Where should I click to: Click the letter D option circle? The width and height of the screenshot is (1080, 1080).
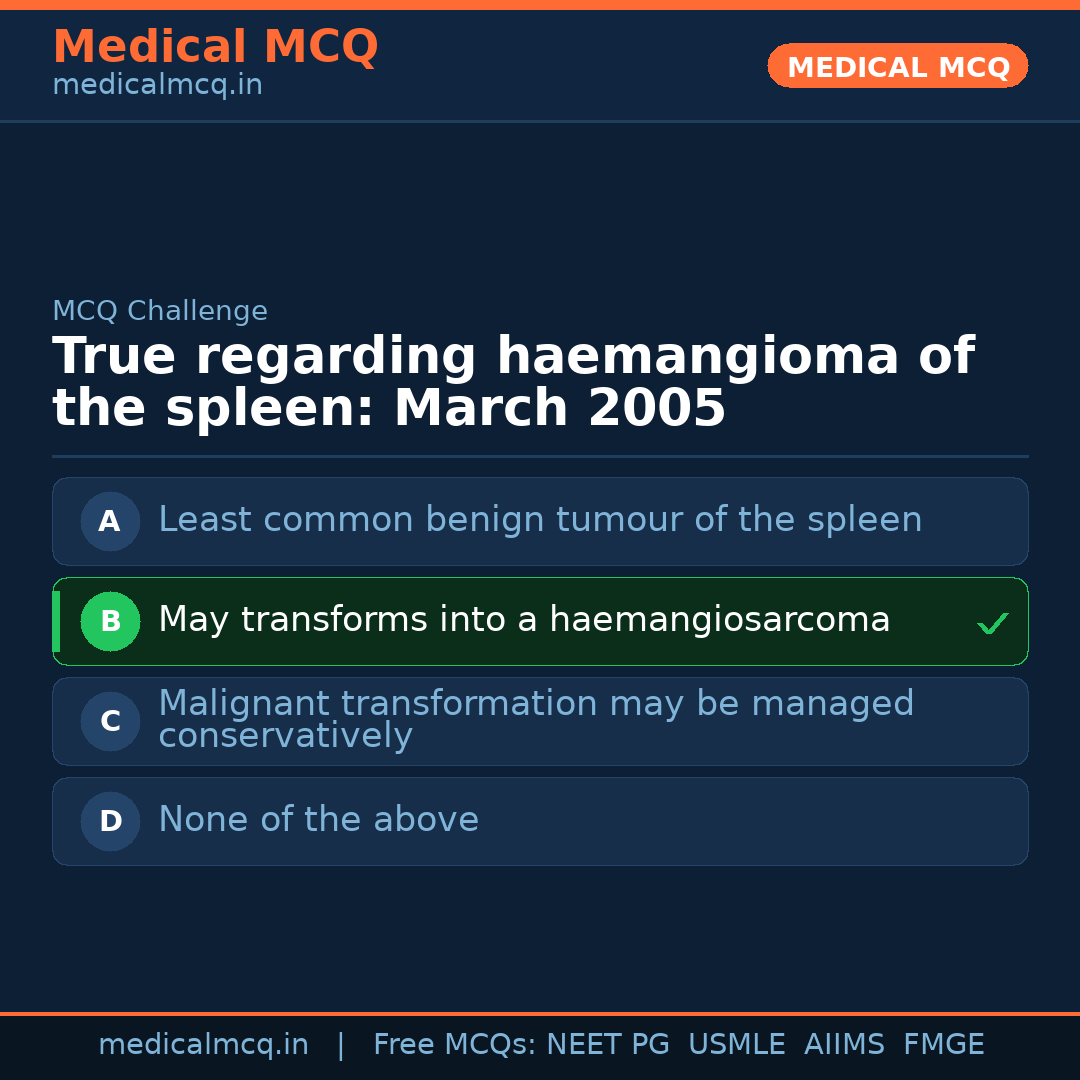(x=110, y=821)
